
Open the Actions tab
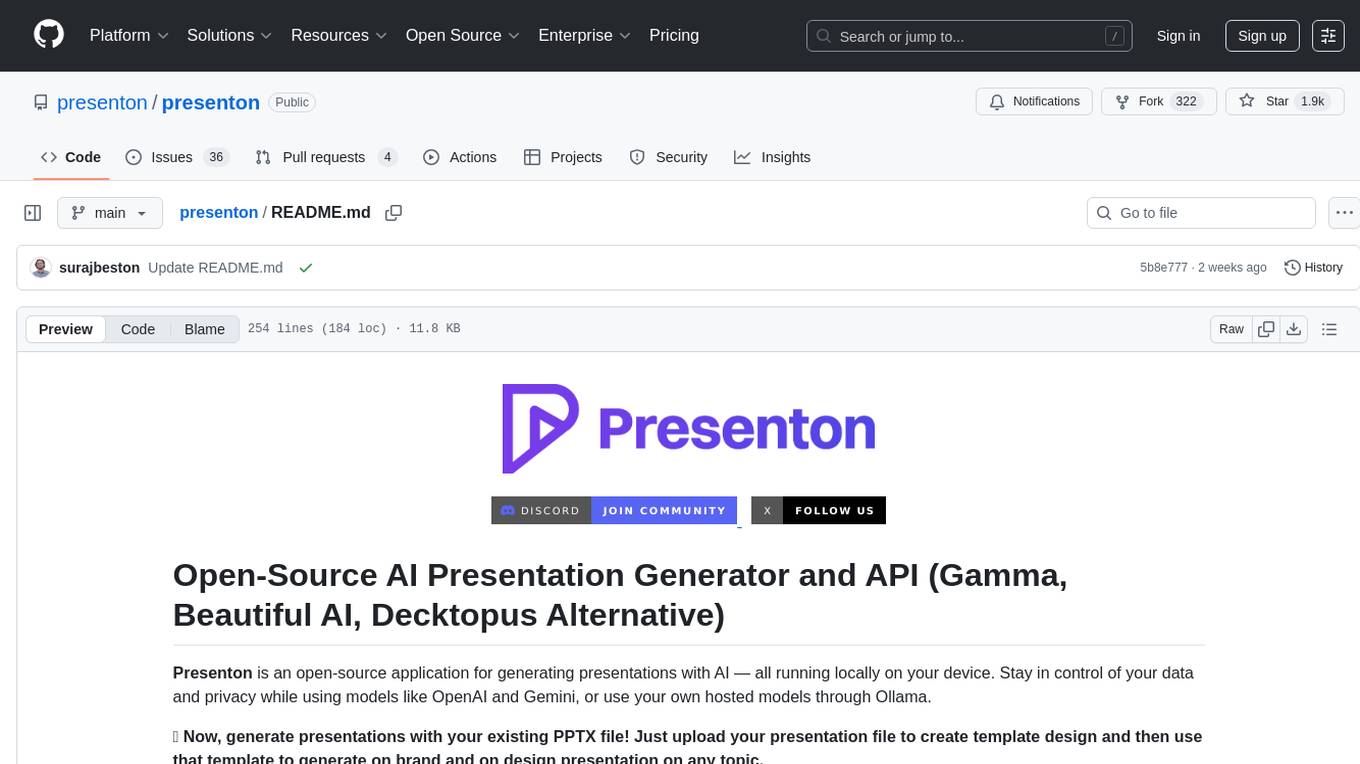point(460,157)
